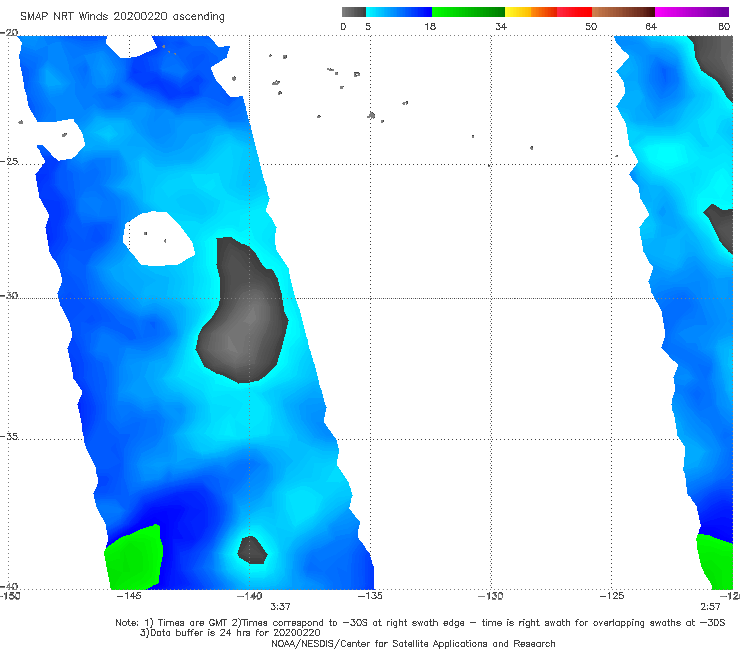Click the longitude label '-130'
This screenshot has height=650, width=740.
(491, 596)
